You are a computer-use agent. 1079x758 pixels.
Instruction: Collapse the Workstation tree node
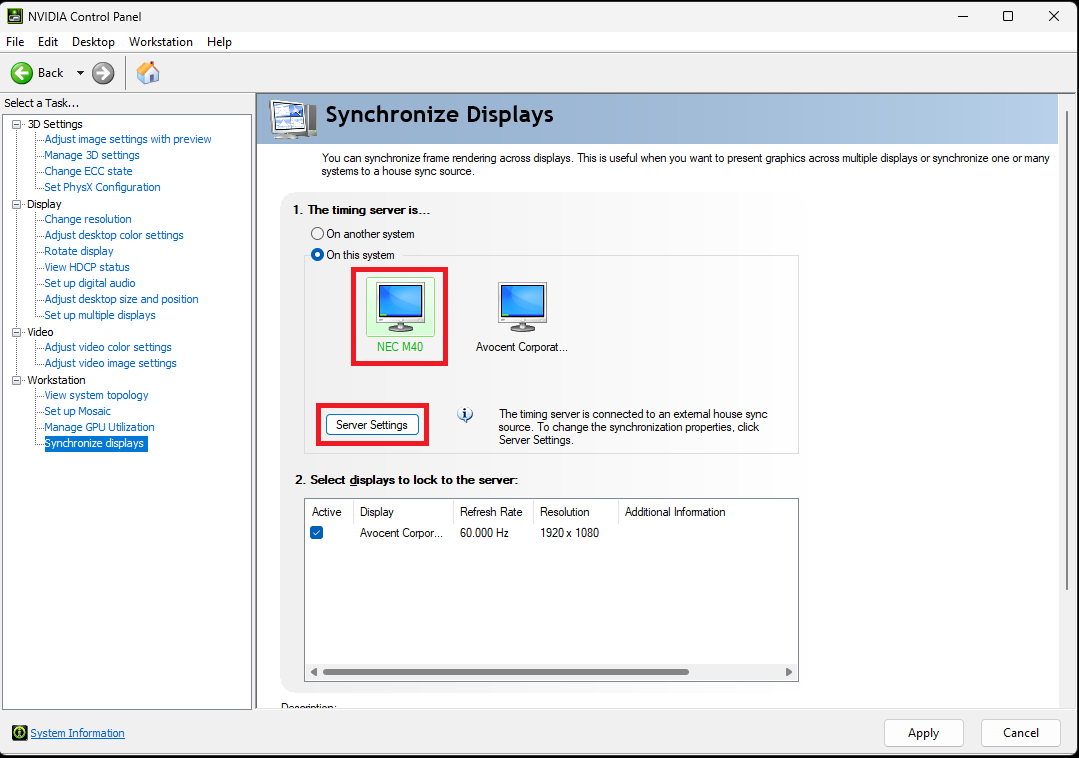17,380
